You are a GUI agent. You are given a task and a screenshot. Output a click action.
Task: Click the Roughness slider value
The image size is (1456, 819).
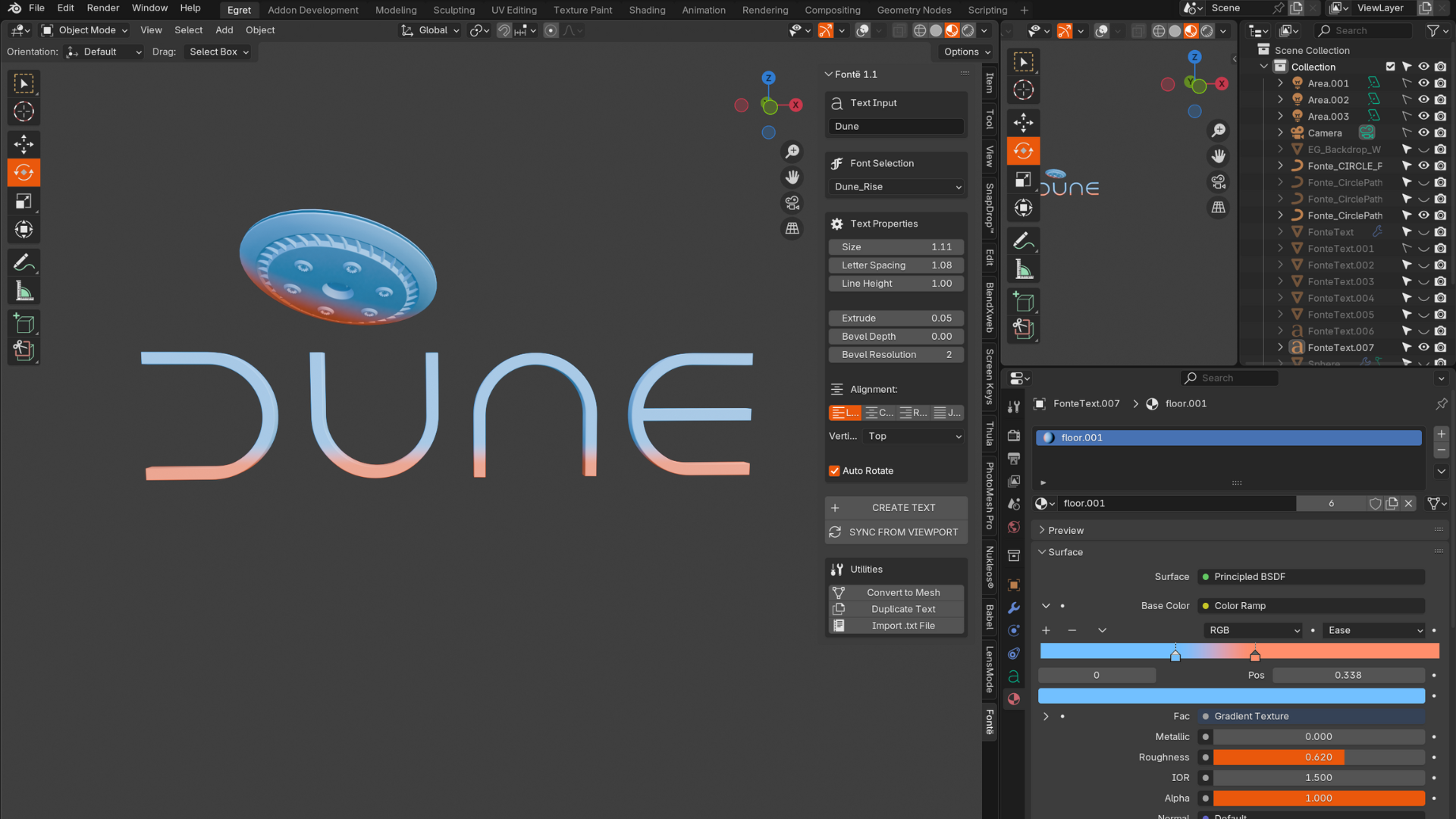click(x=1318, y=758)
